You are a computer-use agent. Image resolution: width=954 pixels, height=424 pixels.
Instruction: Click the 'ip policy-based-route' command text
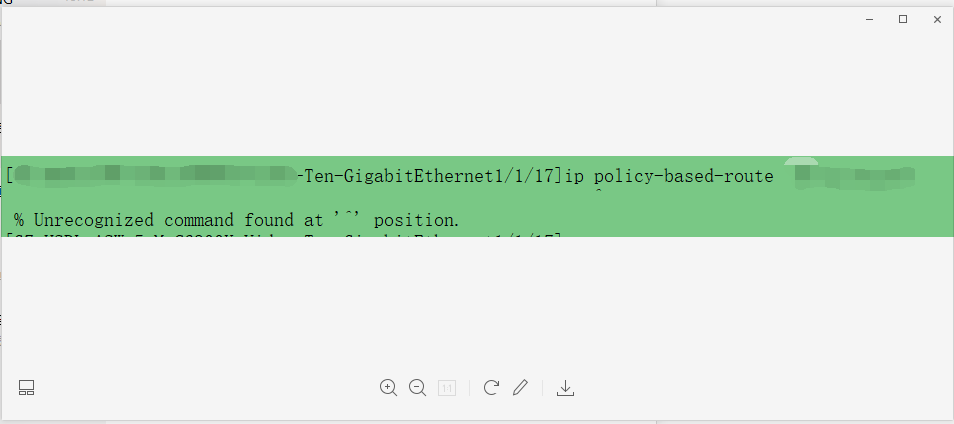coord(669,177)
